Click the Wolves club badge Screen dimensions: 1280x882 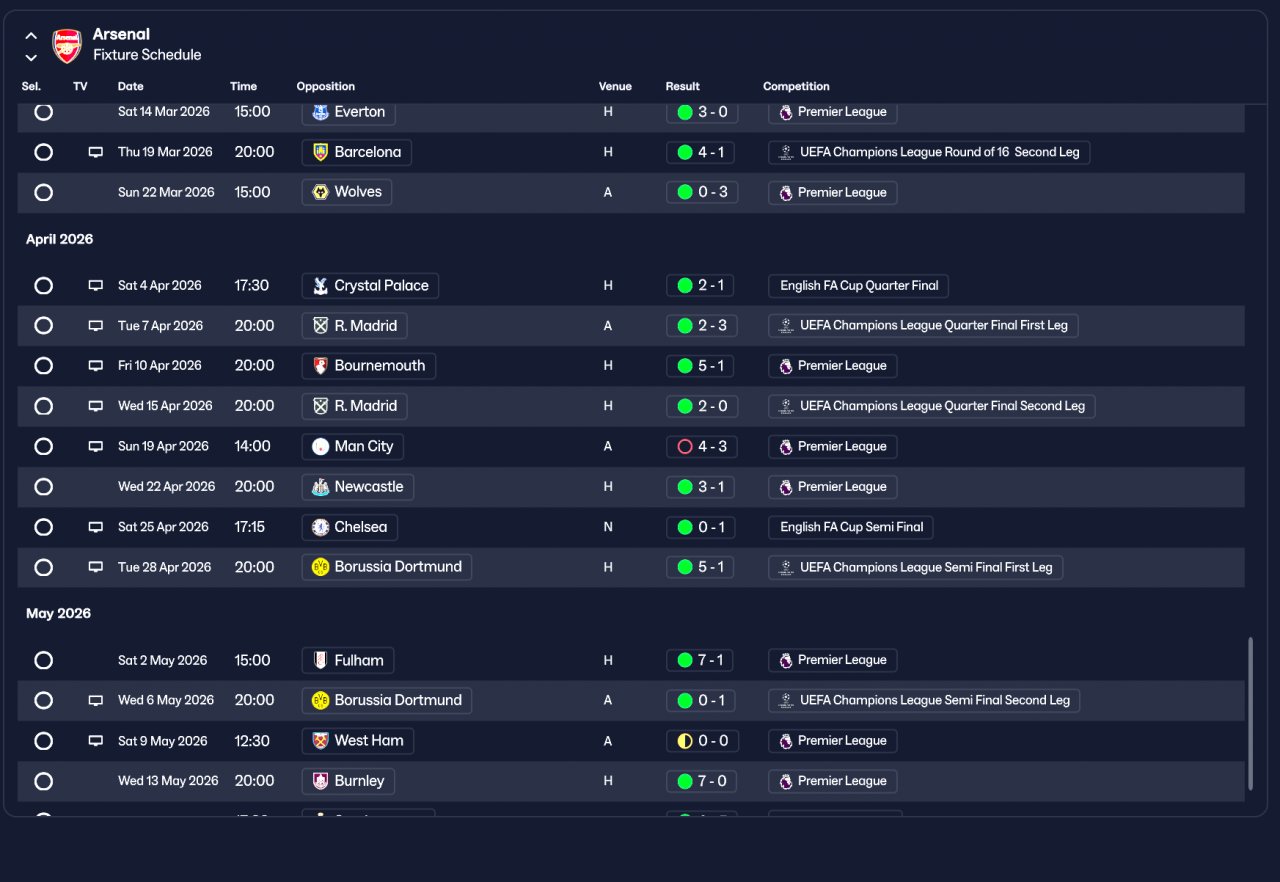(x=320, y=192)
